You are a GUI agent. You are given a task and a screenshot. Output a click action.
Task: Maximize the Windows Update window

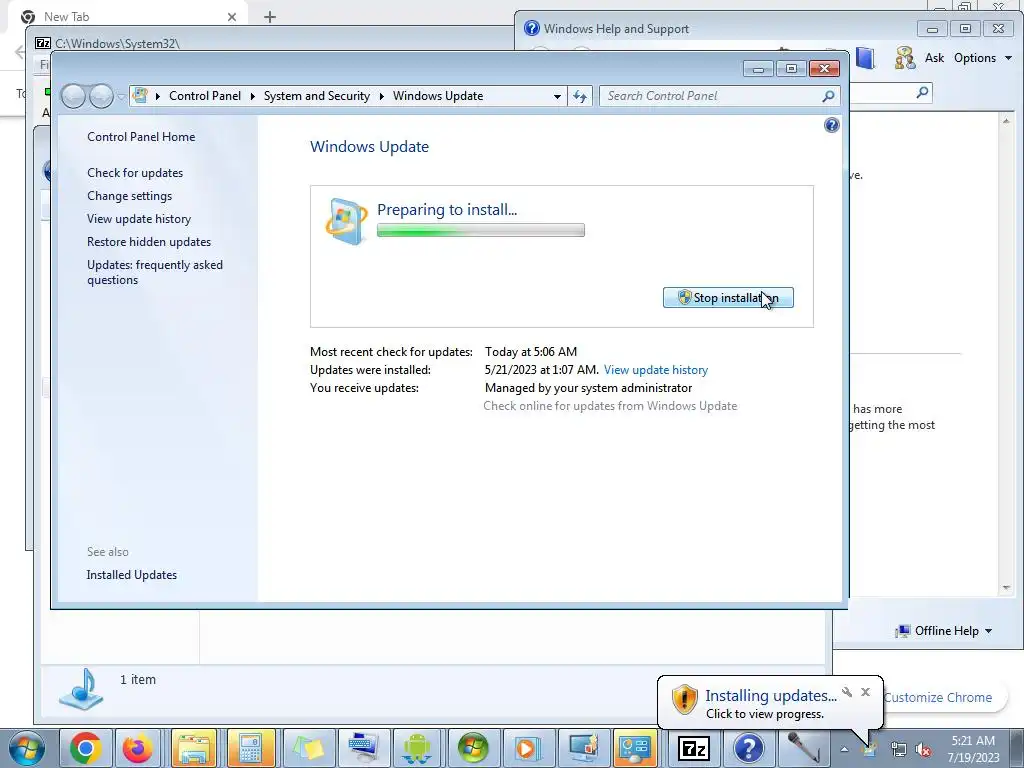791,69
